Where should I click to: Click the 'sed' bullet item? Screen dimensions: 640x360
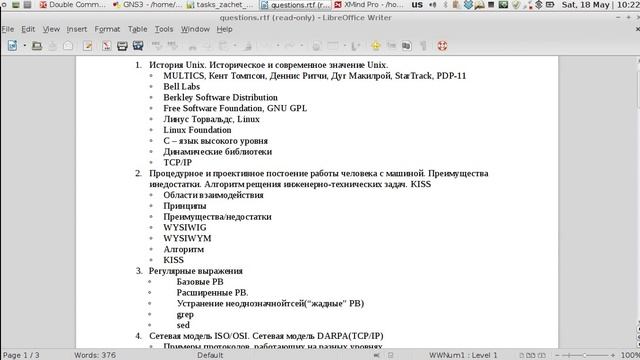(x=183, y=325)
